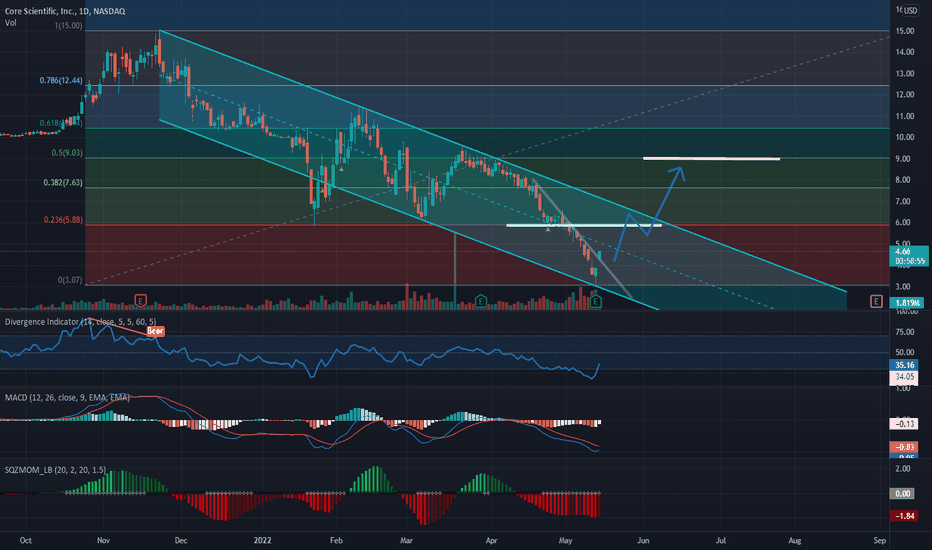The height and width of the screenshot is (550, 932).
Task: Click the 7.00 price scale label
Action: pyautogui.click(x=903, y=201)
